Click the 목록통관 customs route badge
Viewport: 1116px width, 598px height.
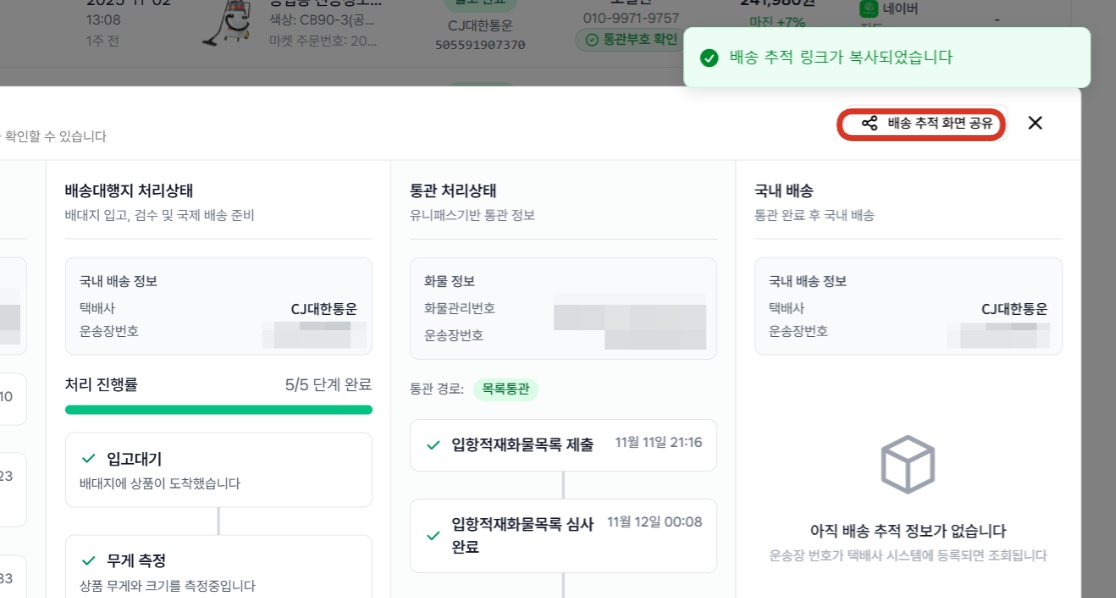[505, 389]
